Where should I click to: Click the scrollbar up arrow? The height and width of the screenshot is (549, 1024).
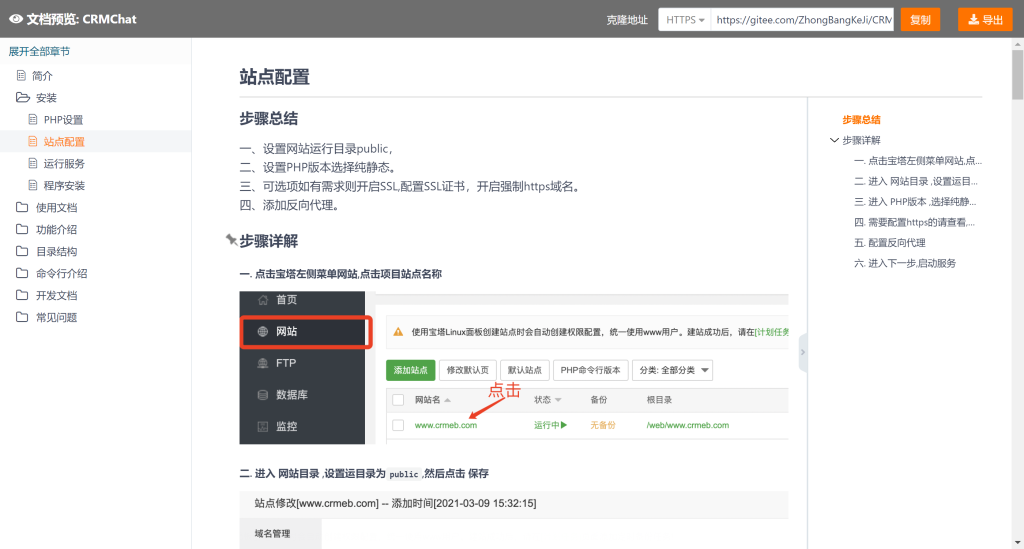coord(1017,44)
